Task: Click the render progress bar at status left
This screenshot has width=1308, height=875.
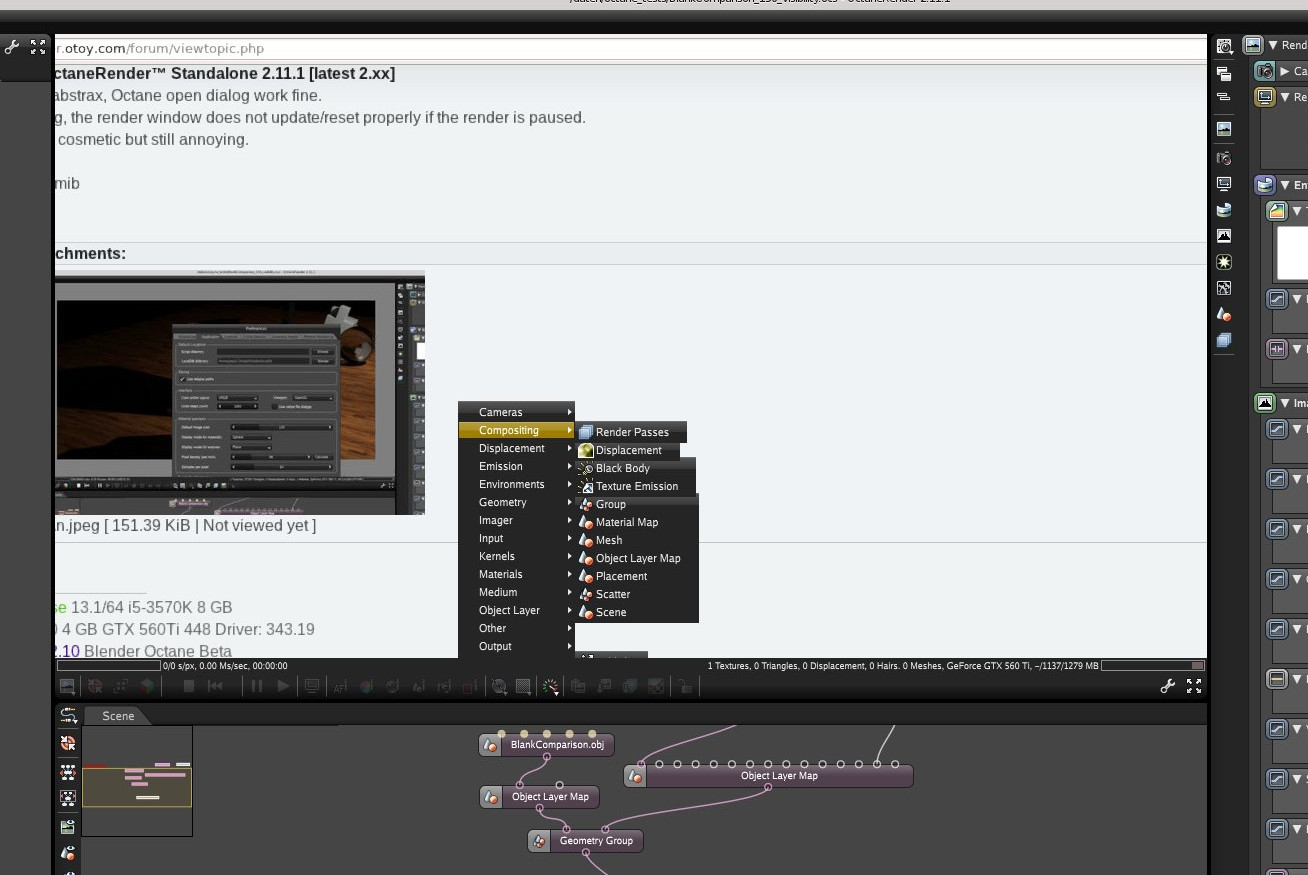Action: [x=109, y=665]
